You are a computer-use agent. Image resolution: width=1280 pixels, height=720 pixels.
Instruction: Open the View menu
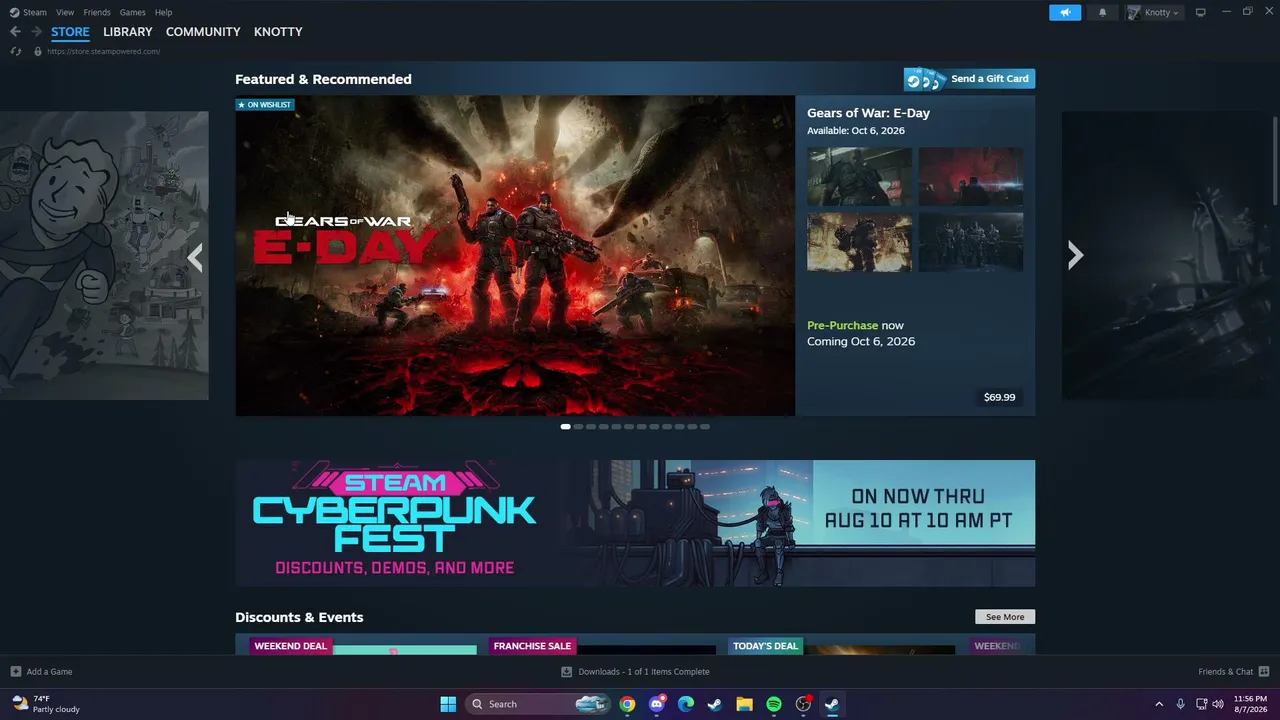pos(65,12)
